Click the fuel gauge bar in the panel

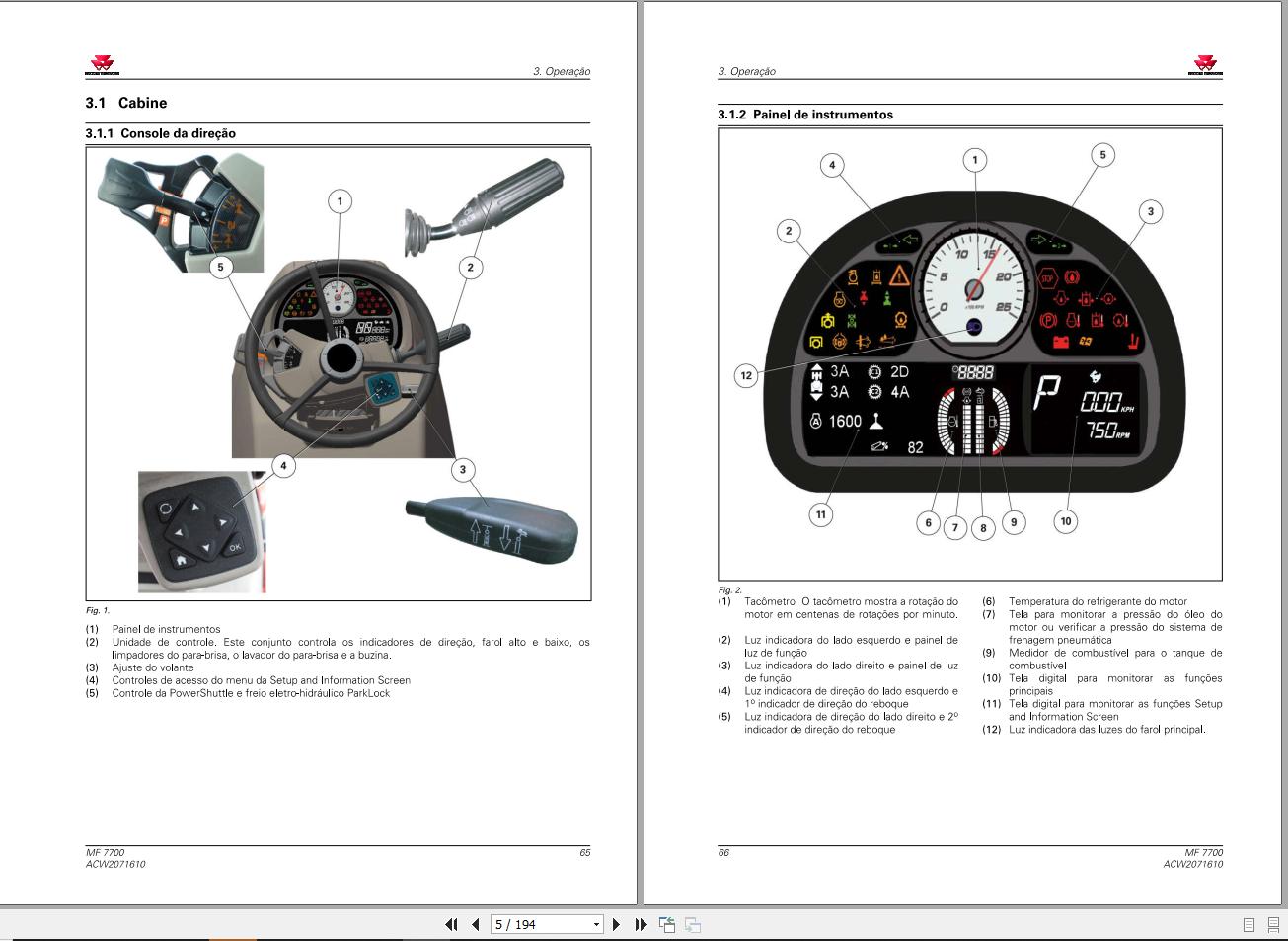[x=997, y=422]
